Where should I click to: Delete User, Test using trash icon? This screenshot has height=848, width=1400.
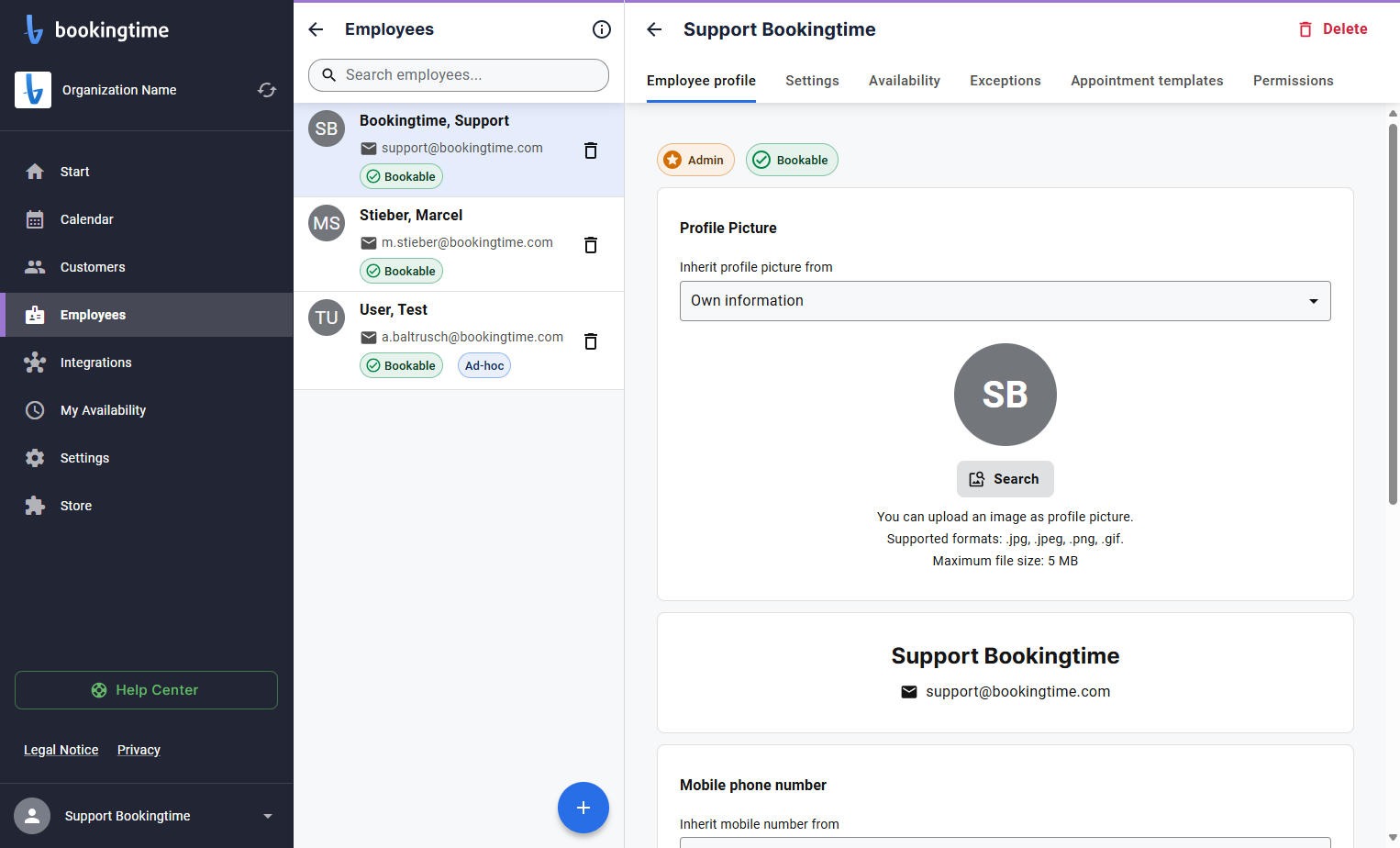(x=591, y=341)
